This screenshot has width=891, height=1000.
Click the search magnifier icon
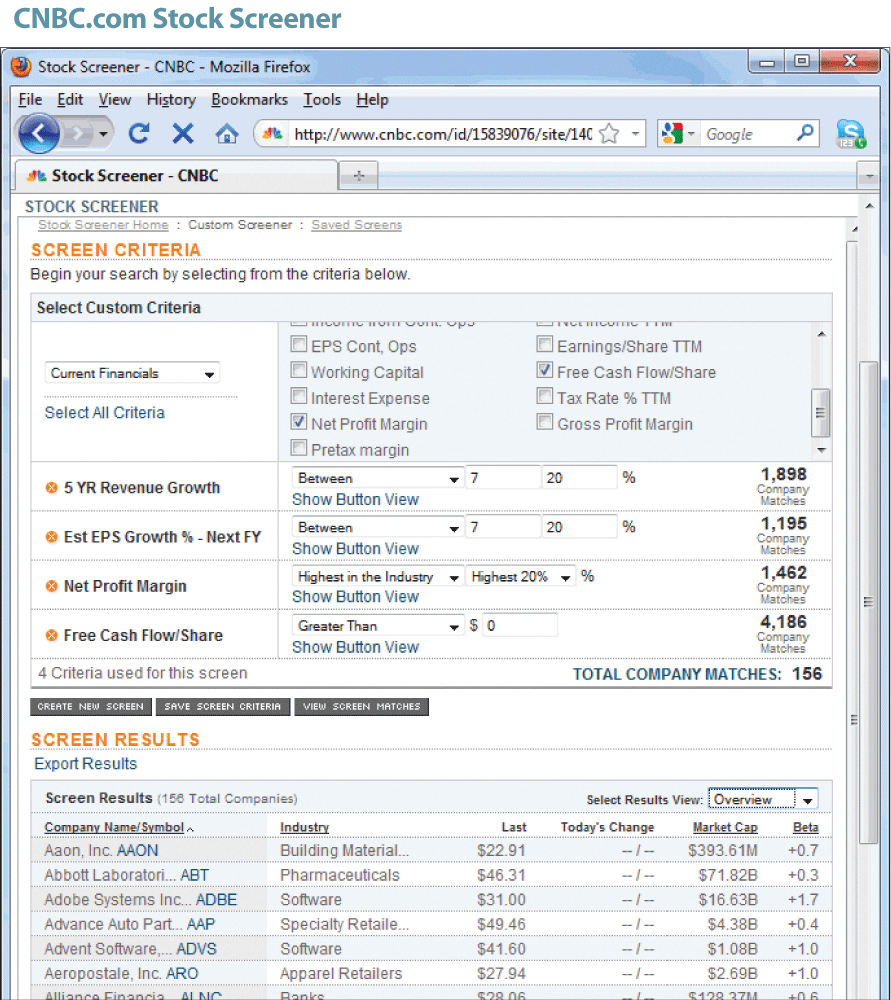(x=805, y=133)
